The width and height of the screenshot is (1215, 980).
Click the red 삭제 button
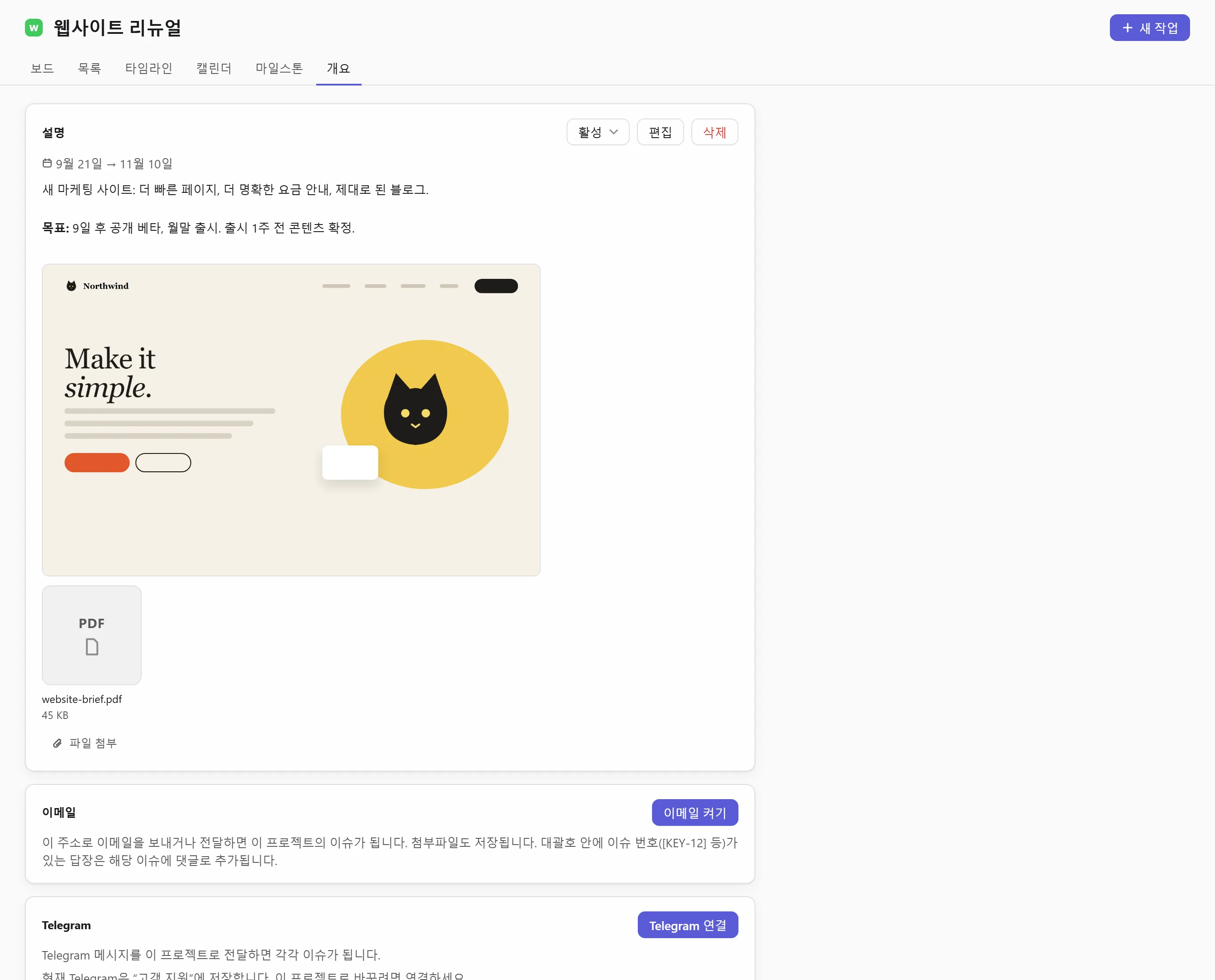714,132
